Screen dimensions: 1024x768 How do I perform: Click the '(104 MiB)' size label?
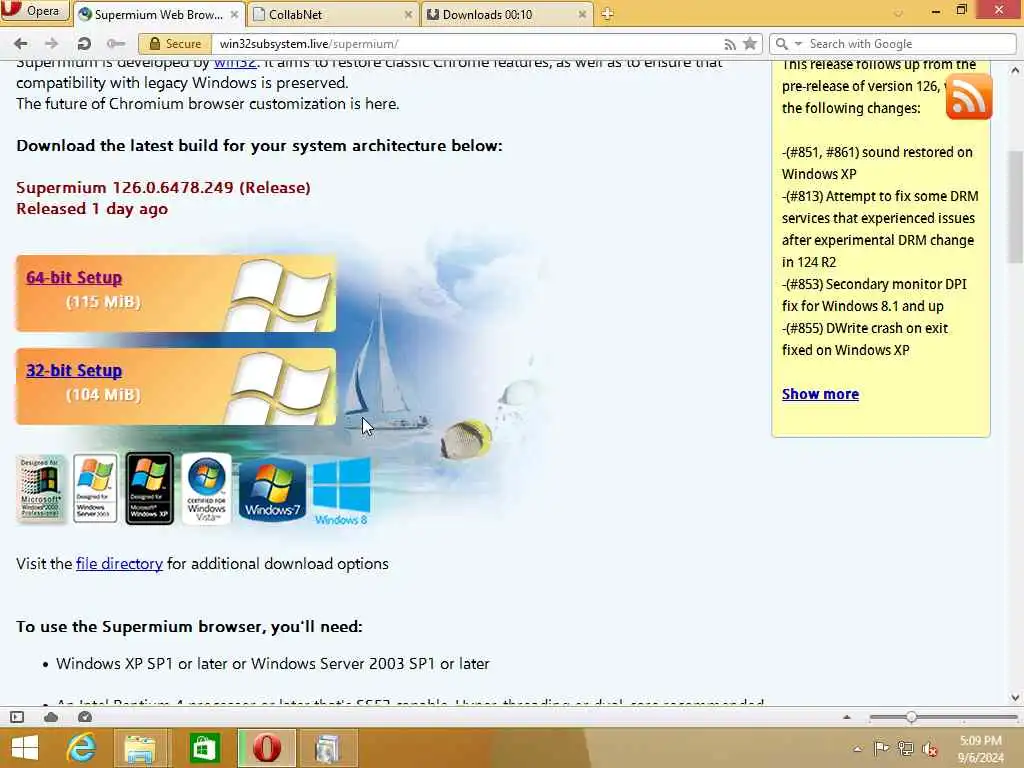(103, 394)
